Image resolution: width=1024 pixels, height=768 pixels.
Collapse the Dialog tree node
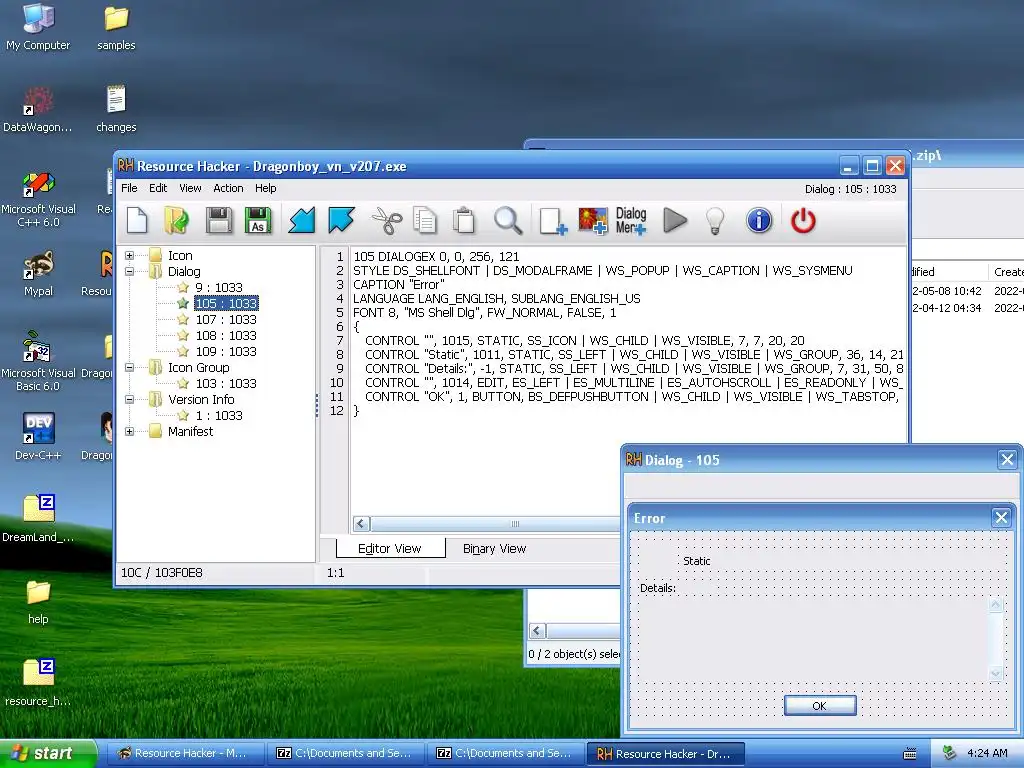pyautogui.click(x=129, y=271)
